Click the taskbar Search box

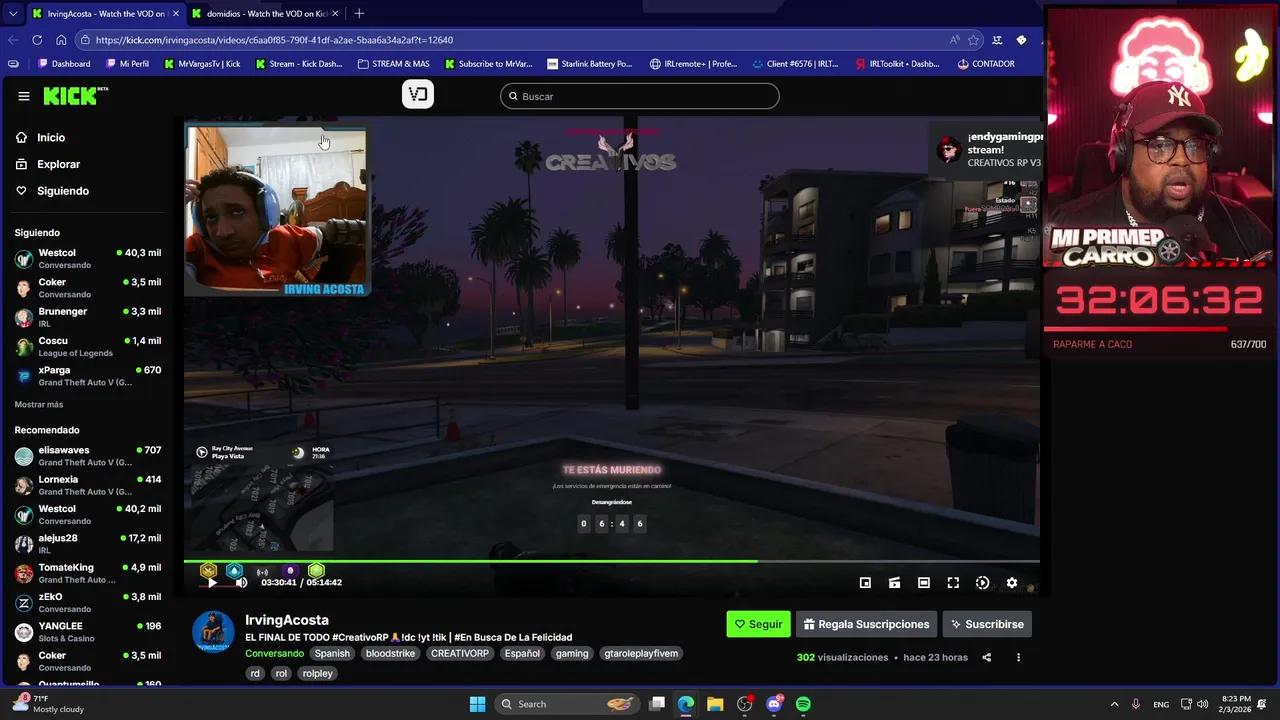(566, 704)
